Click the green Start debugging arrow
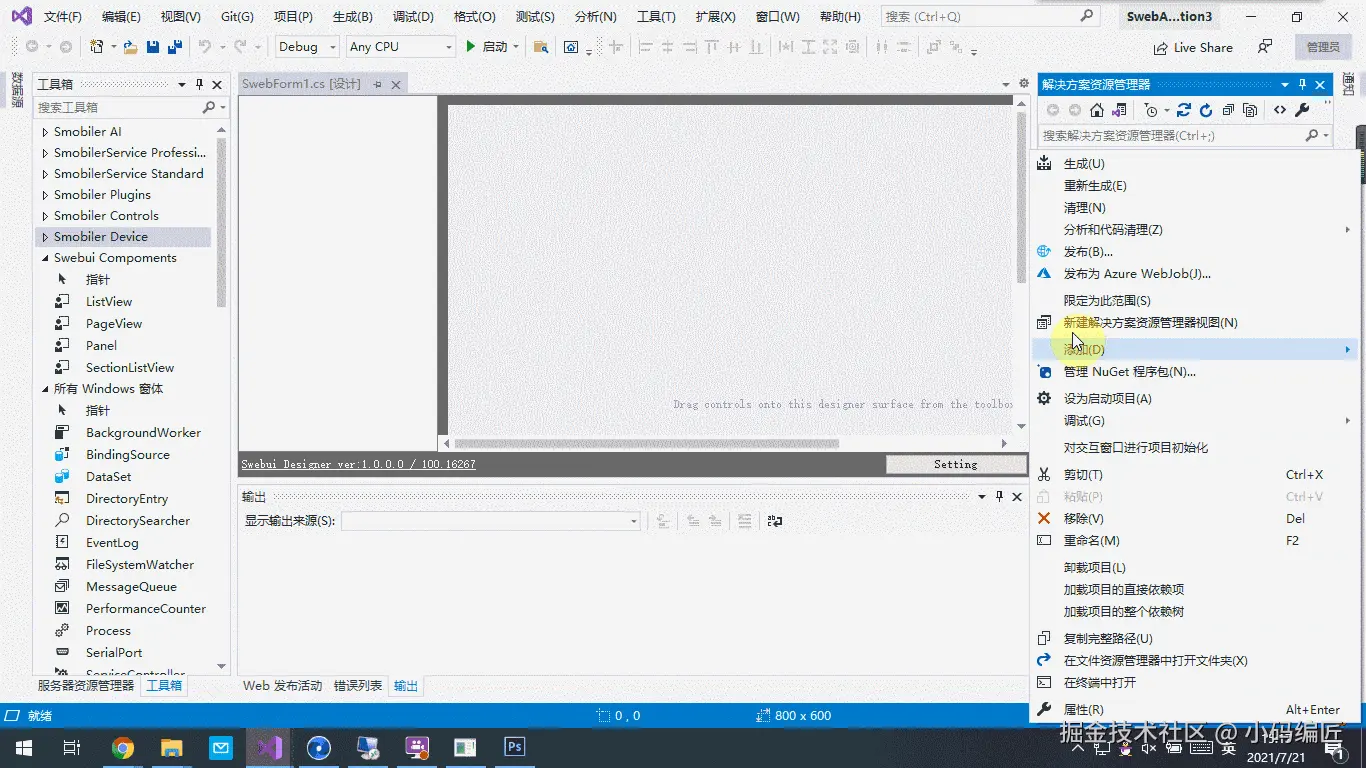1366x768 pixels. point(470,47)
